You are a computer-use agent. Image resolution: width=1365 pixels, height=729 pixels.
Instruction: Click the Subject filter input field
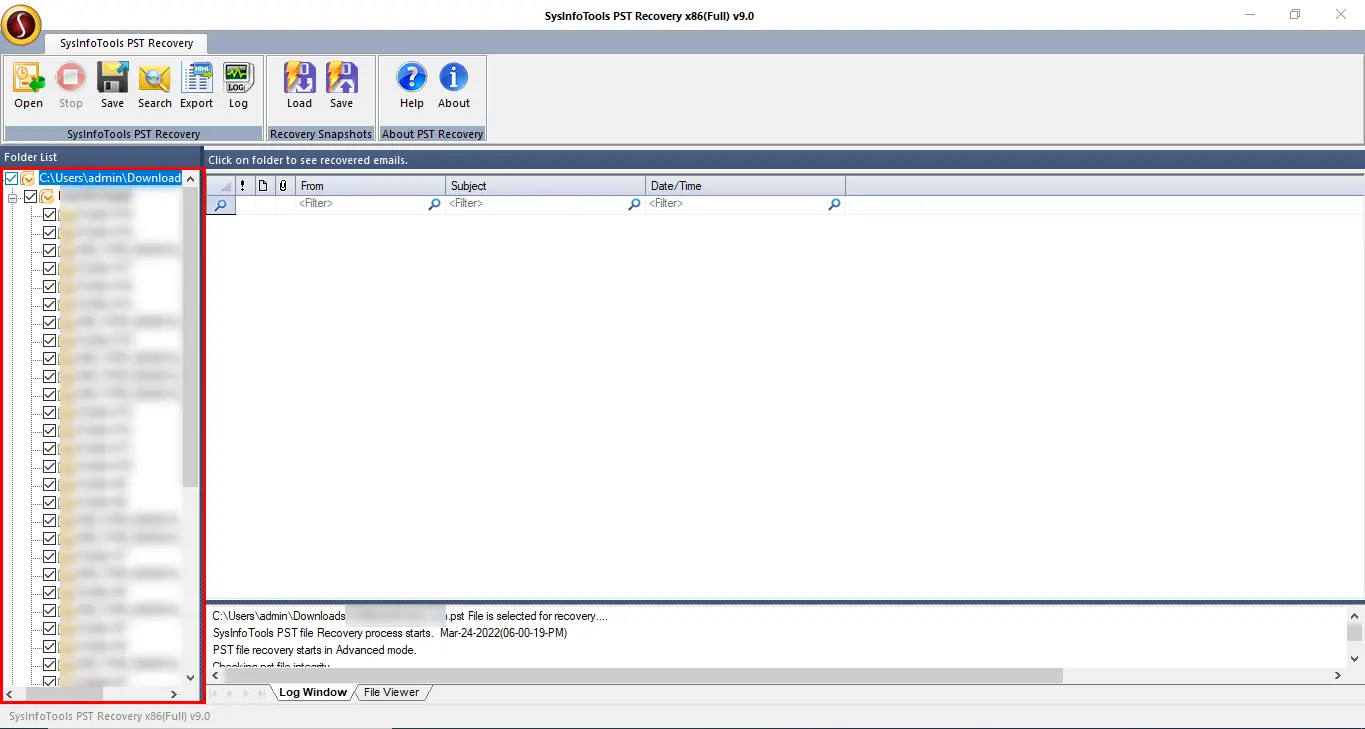coord(535,204)
